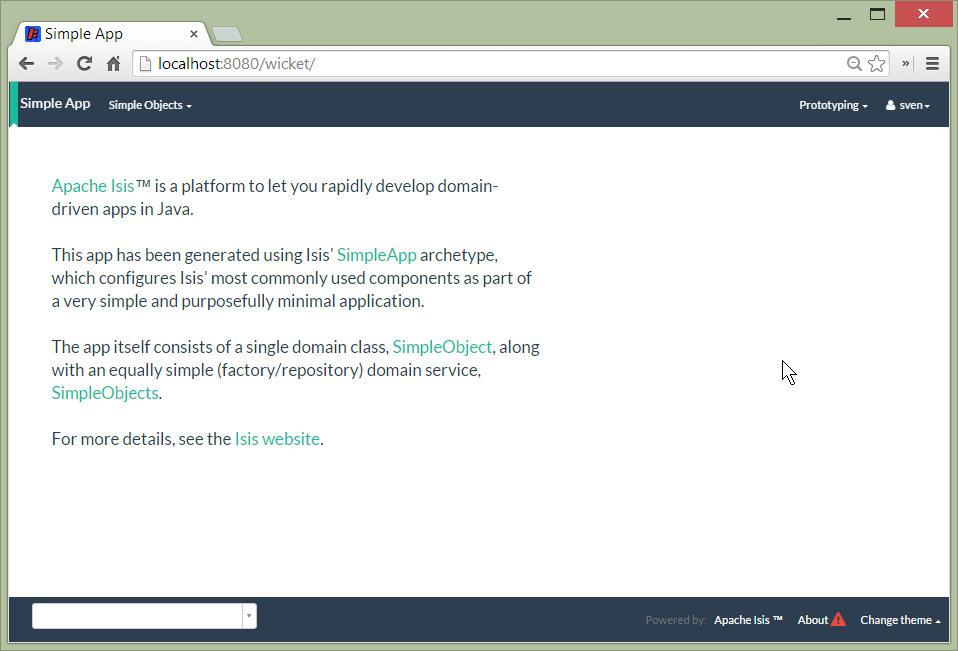Click the zoom magnifier icon in address bar
Viewport: 958px width, 651px height.
[854, 64]
